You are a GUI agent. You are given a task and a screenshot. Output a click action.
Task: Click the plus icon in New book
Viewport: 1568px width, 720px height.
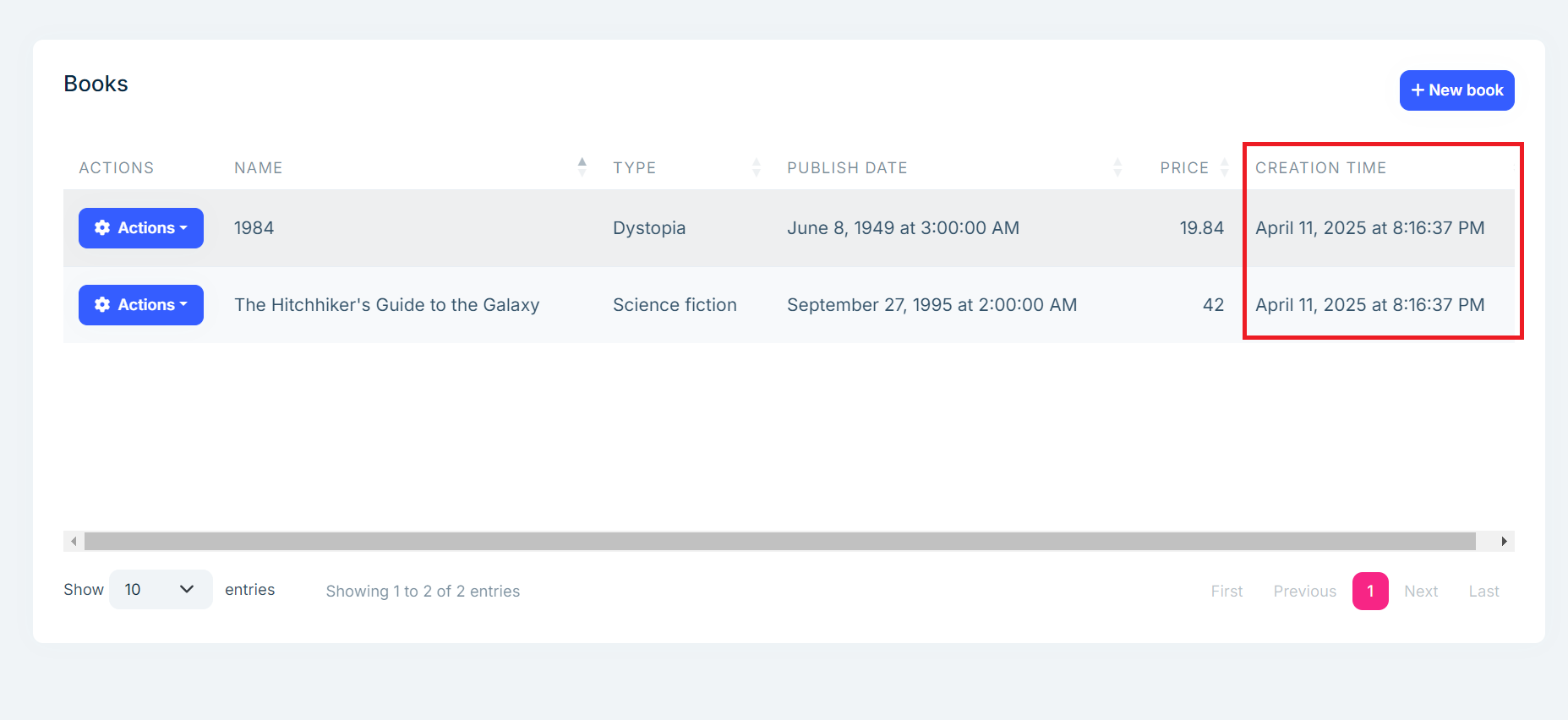pos(1418,90)
